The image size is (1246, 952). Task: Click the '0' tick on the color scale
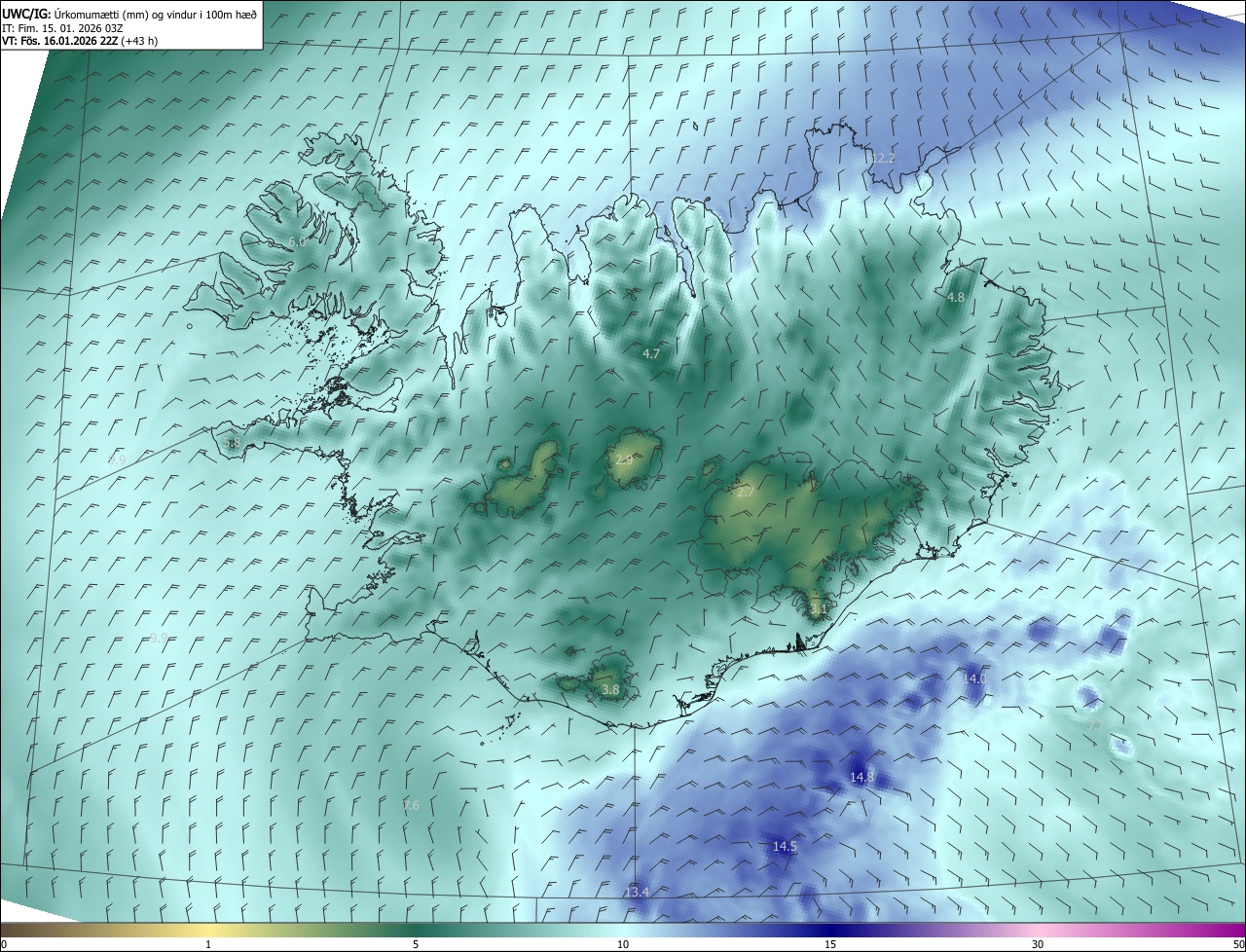click(4, 945)
